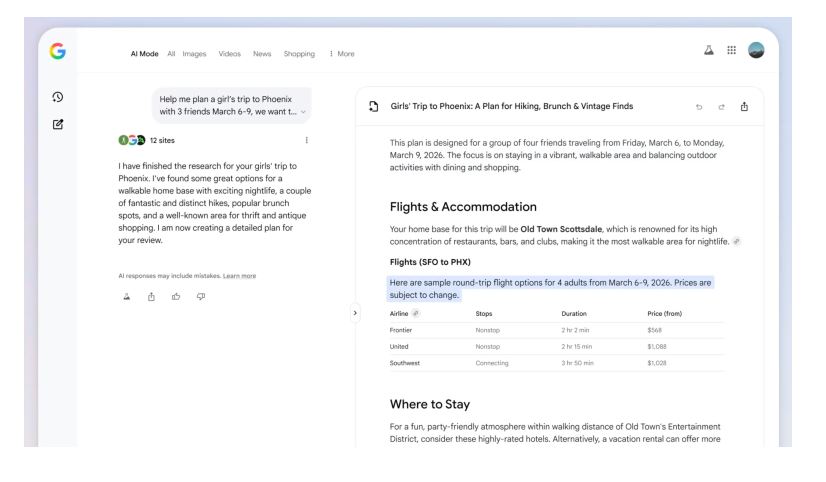Screen dimensions: 826x482
Task: Collapse the panel with arrow handle
Action: click(355, 313)
